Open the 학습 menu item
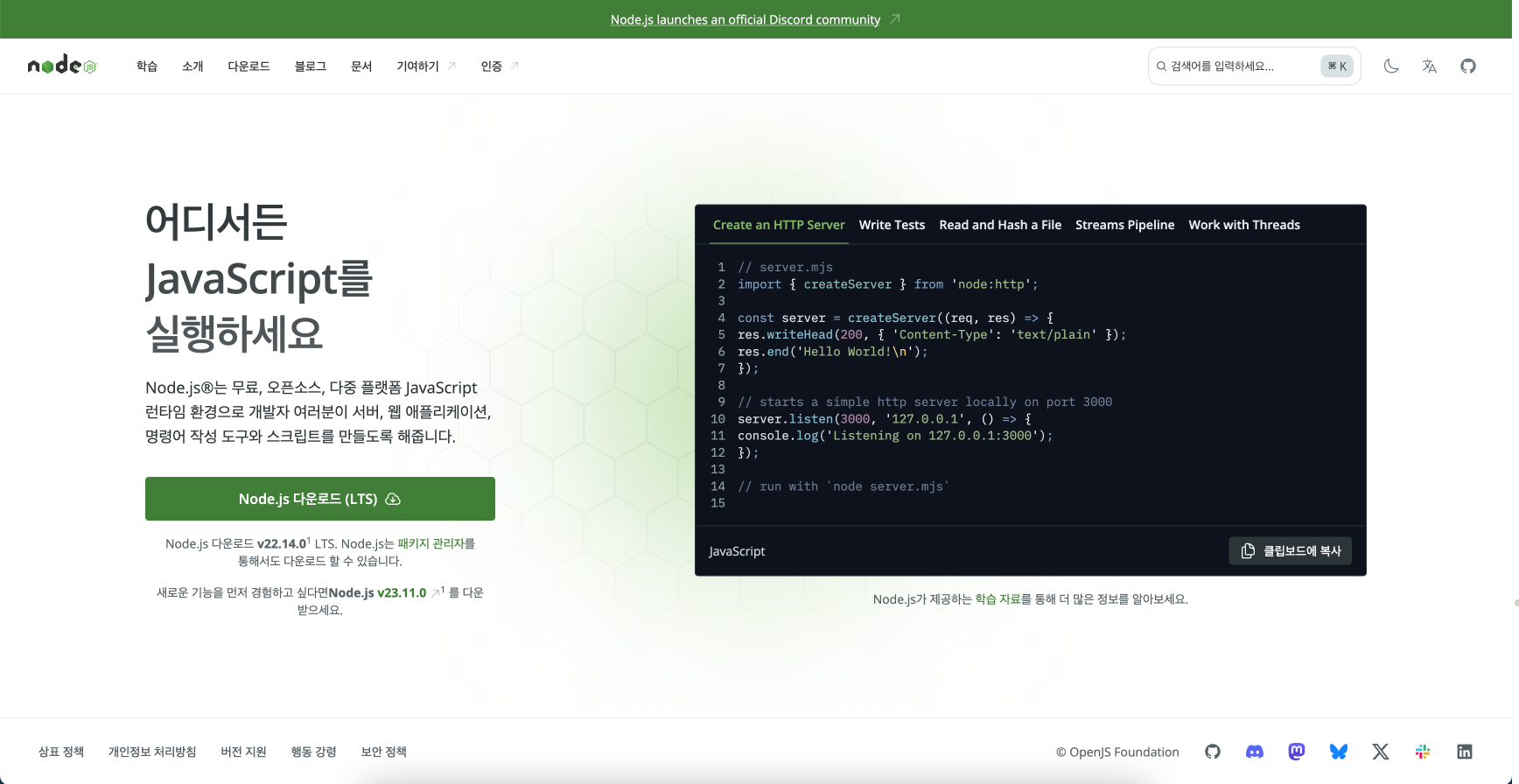Image resolution: width=1519 pixels, height=784 pixels. tap(147, 66)
